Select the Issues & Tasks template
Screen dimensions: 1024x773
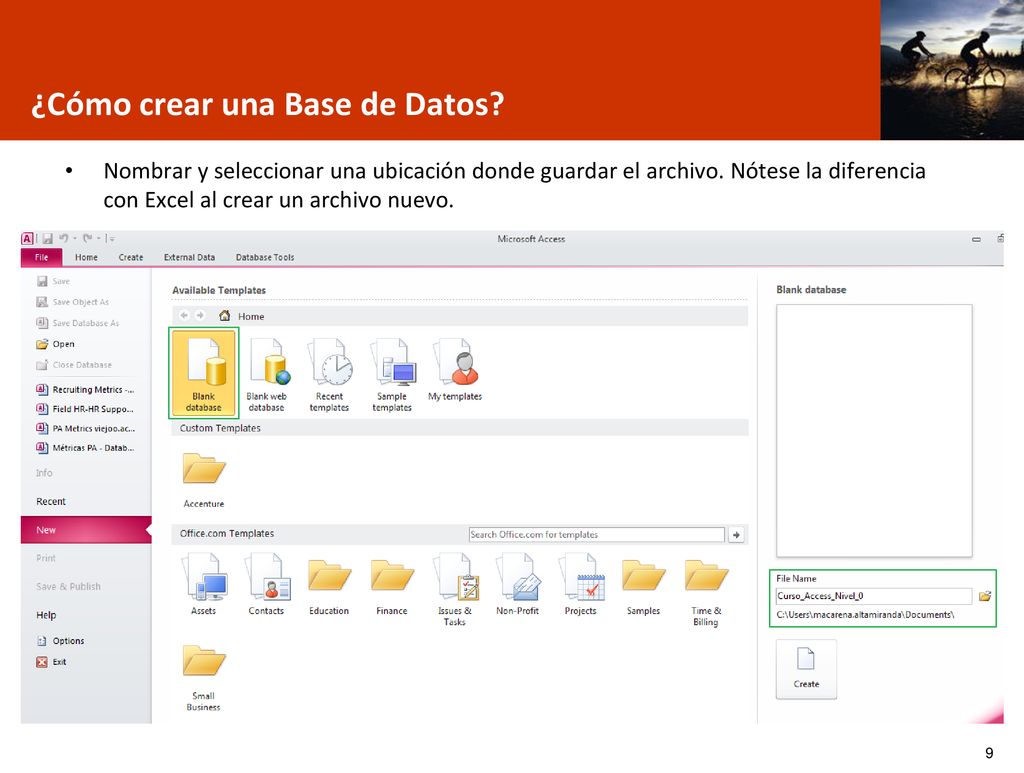click(x=455, y=590)
